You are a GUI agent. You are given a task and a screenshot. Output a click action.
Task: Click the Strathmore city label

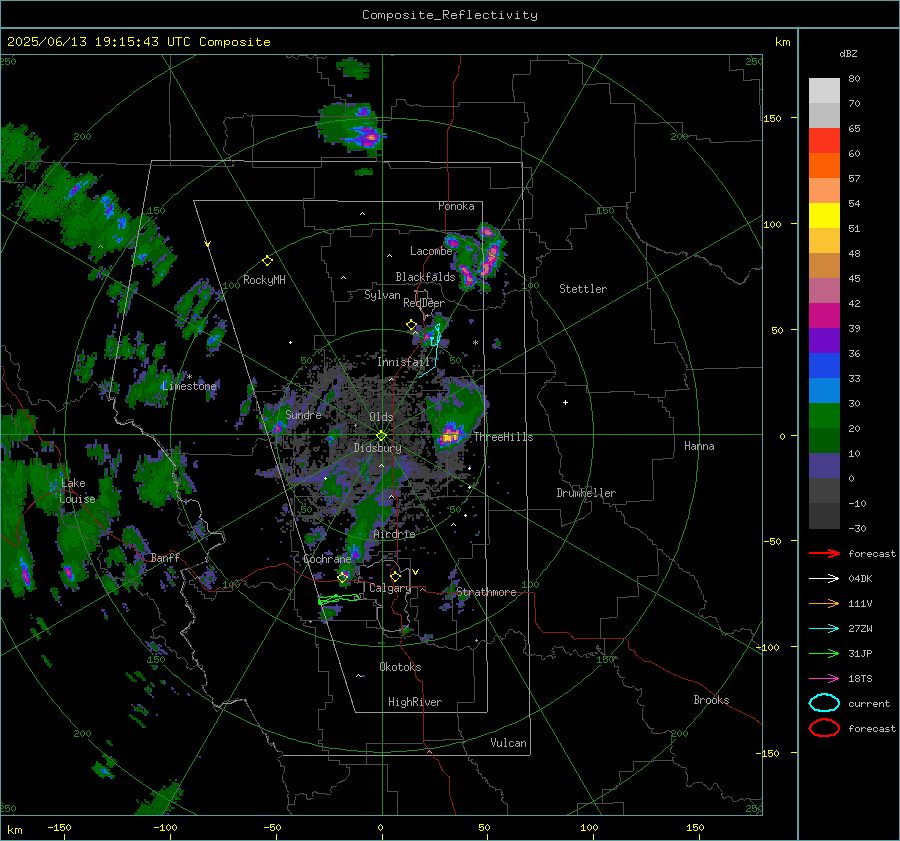click(x=486, y=592)
